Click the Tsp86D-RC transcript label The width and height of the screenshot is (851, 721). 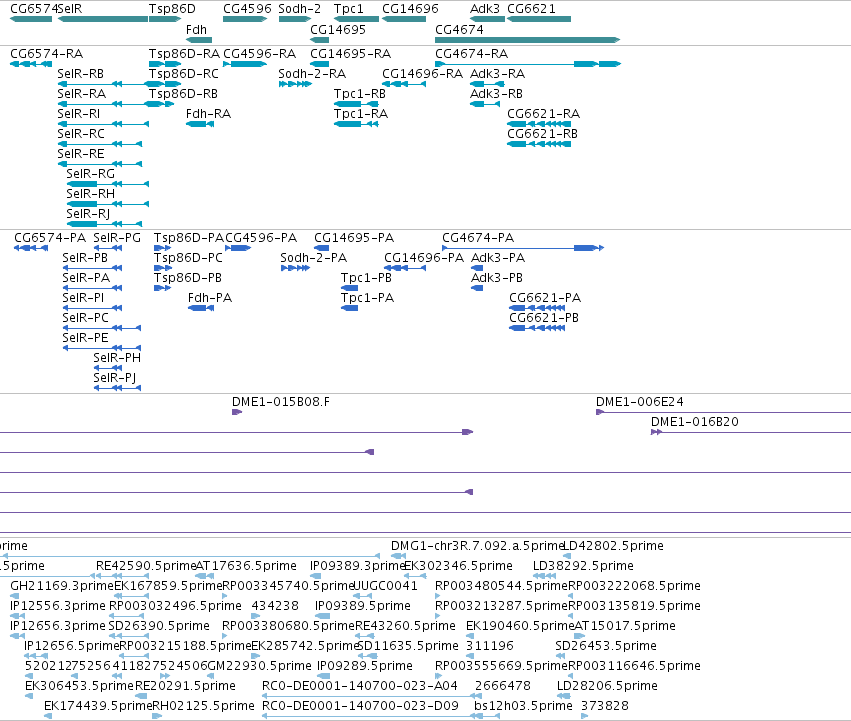184,74
